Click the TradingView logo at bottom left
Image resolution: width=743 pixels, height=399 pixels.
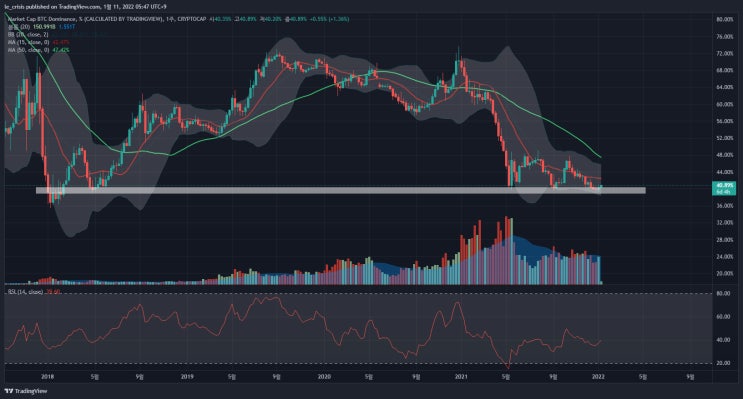pyautogui.click(x=26, y=391)
